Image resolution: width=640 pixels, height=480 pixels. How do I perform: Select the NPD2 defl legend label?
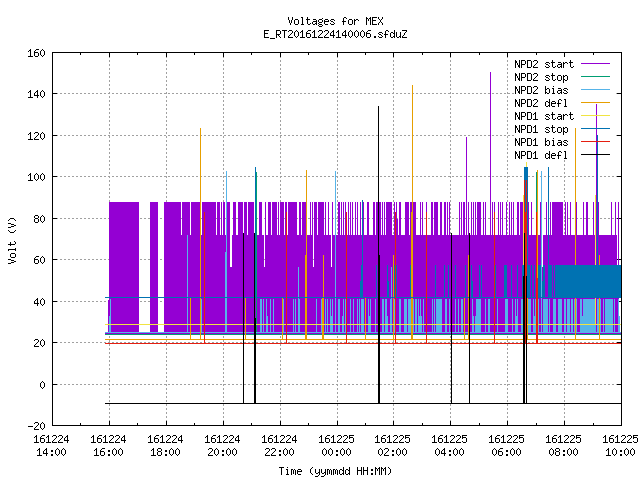point(541,103)
